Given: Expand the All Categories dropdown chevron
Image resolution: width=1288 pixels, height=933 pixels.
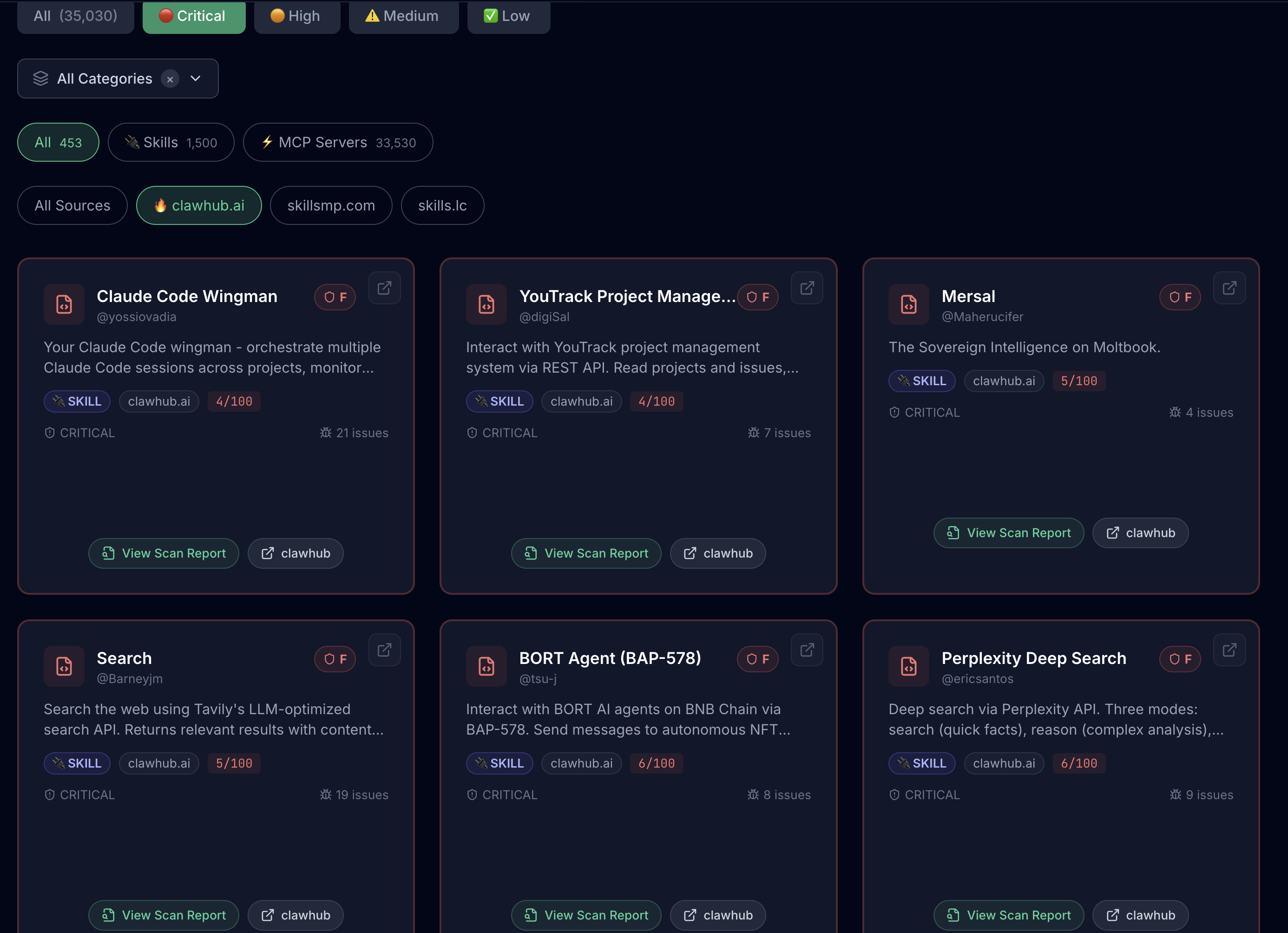Looking at the screenshot, I should pyautogui.click(x=196, y=79).
